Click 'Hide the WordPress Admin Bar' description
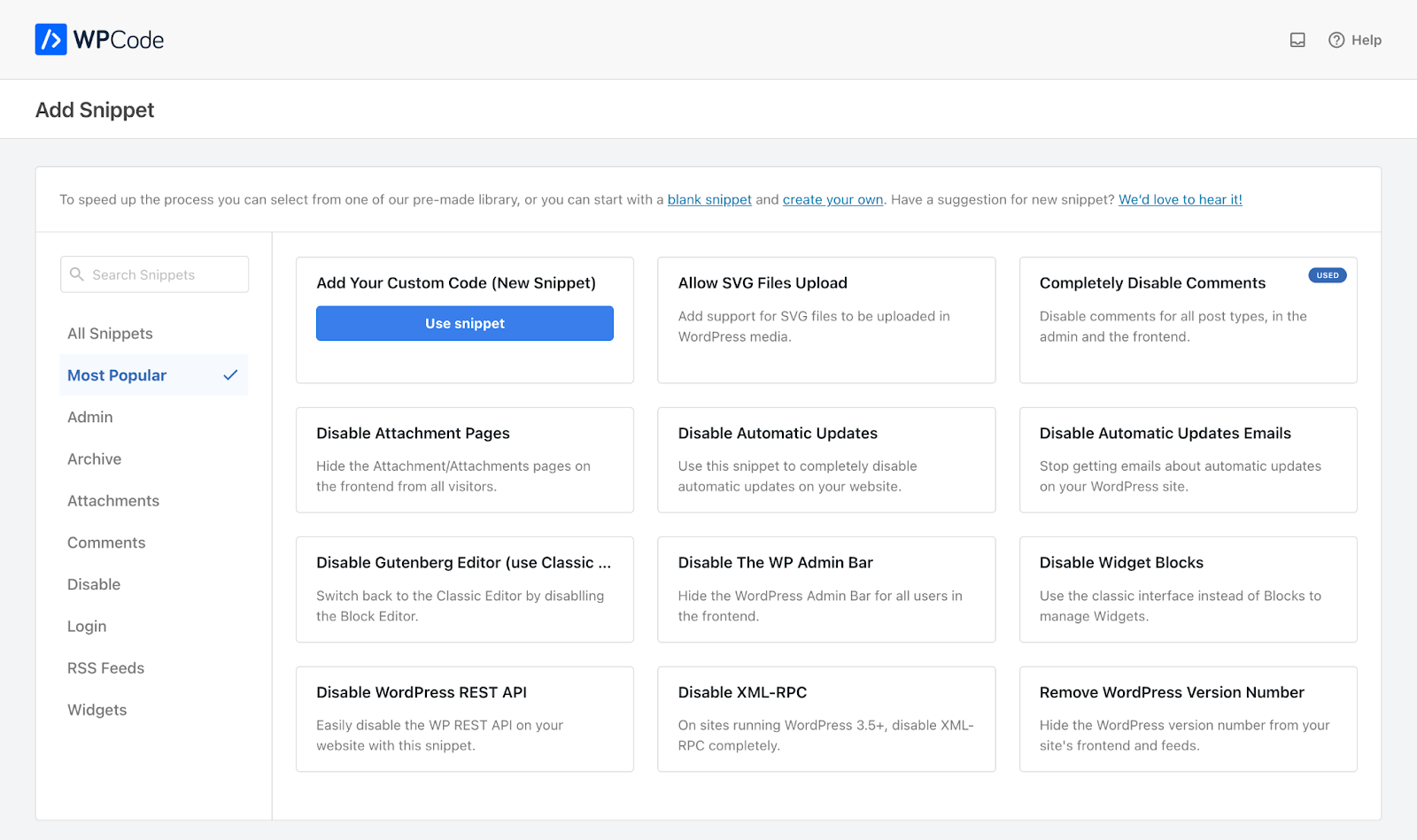1417x840 pixels. (x=820, y=606)
